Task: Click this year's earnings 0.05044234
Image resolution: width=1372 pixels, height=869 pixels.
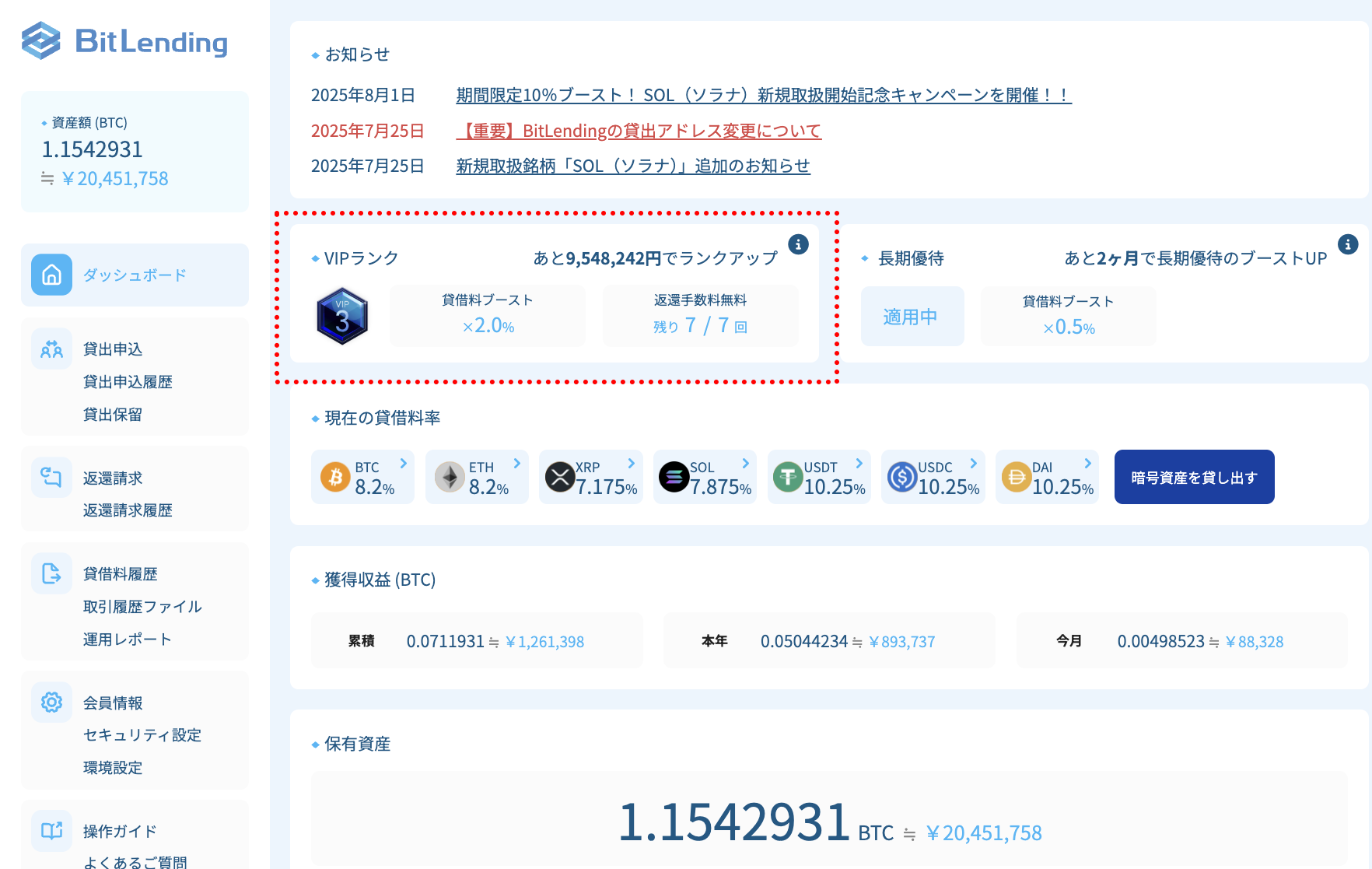Action: tap(804, 642)
